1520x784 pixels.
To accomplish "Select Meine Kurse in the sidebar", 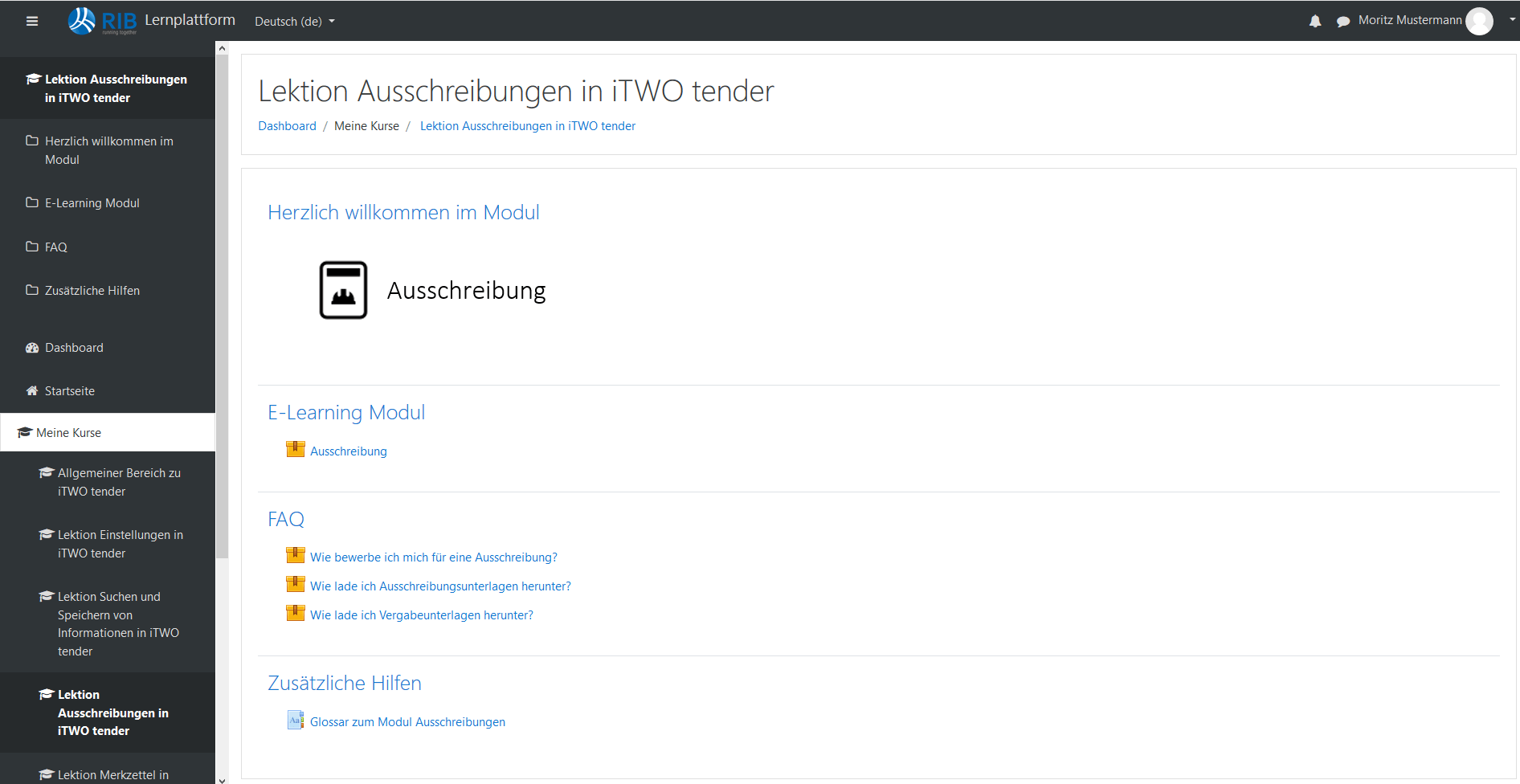I will point(108,432).
